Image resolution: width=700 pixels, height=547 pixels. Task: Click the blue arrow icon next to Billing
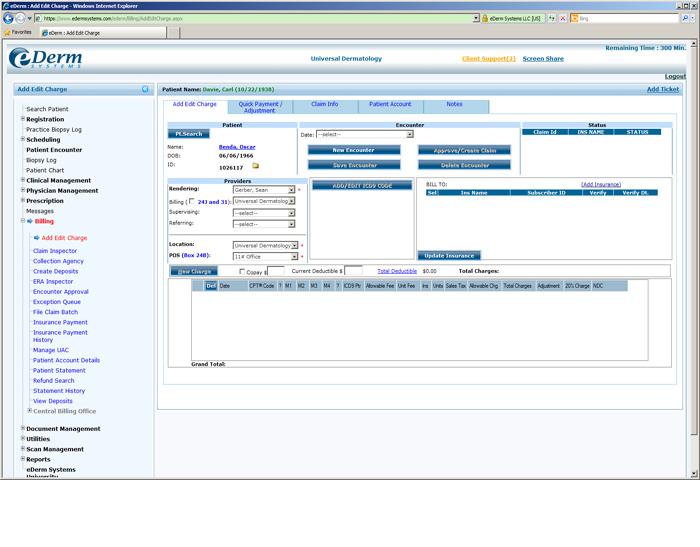pyautogui.click(x=30, y=221)
